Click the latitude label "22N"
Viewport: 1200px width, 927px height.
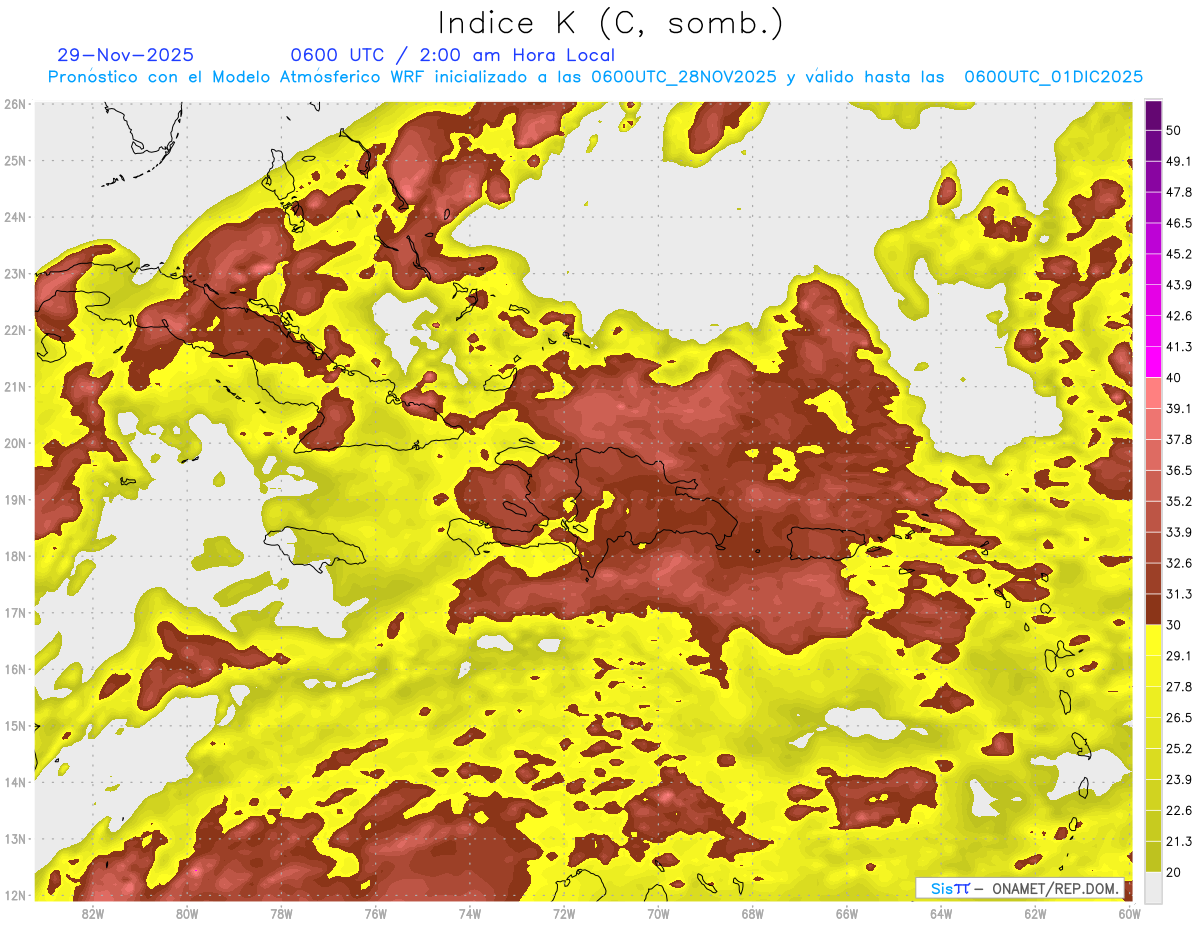(x=14, y=330)
